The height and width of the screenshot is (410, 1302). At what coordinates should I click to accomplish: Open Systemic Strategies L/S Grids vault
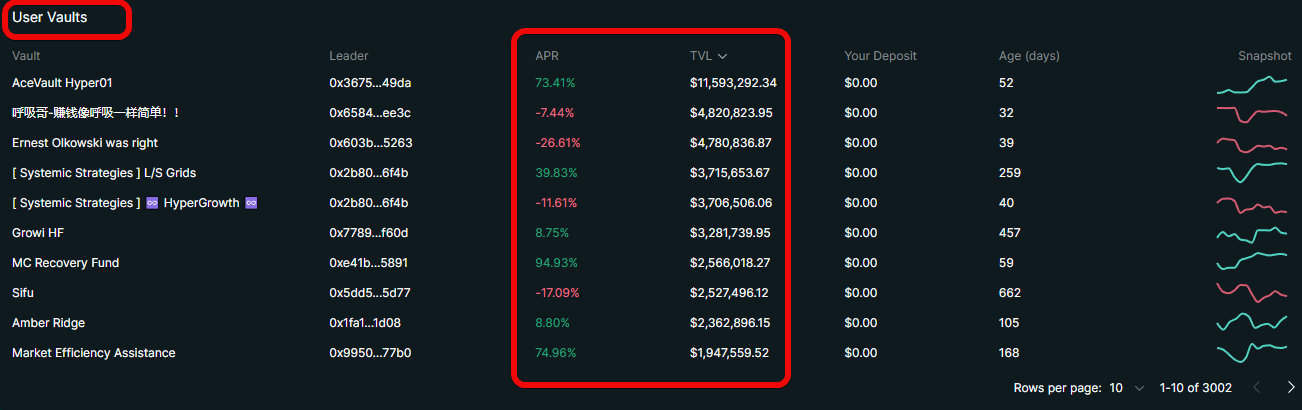coord(104,173)
